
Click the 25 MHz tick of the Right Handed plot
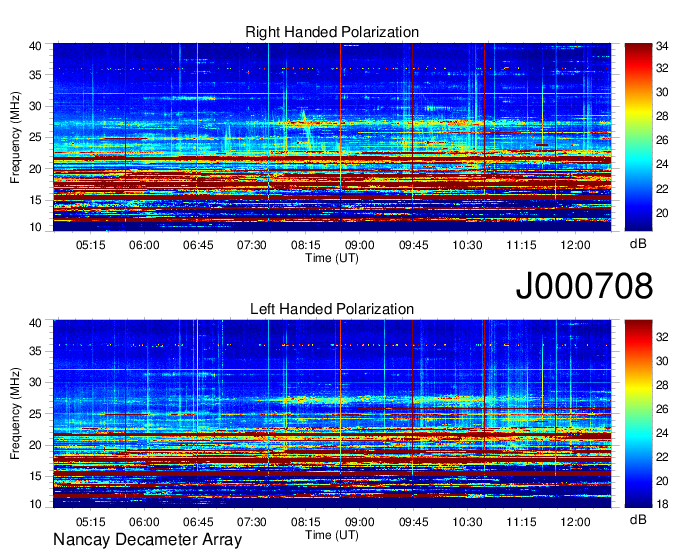click(x=35, y=137)
